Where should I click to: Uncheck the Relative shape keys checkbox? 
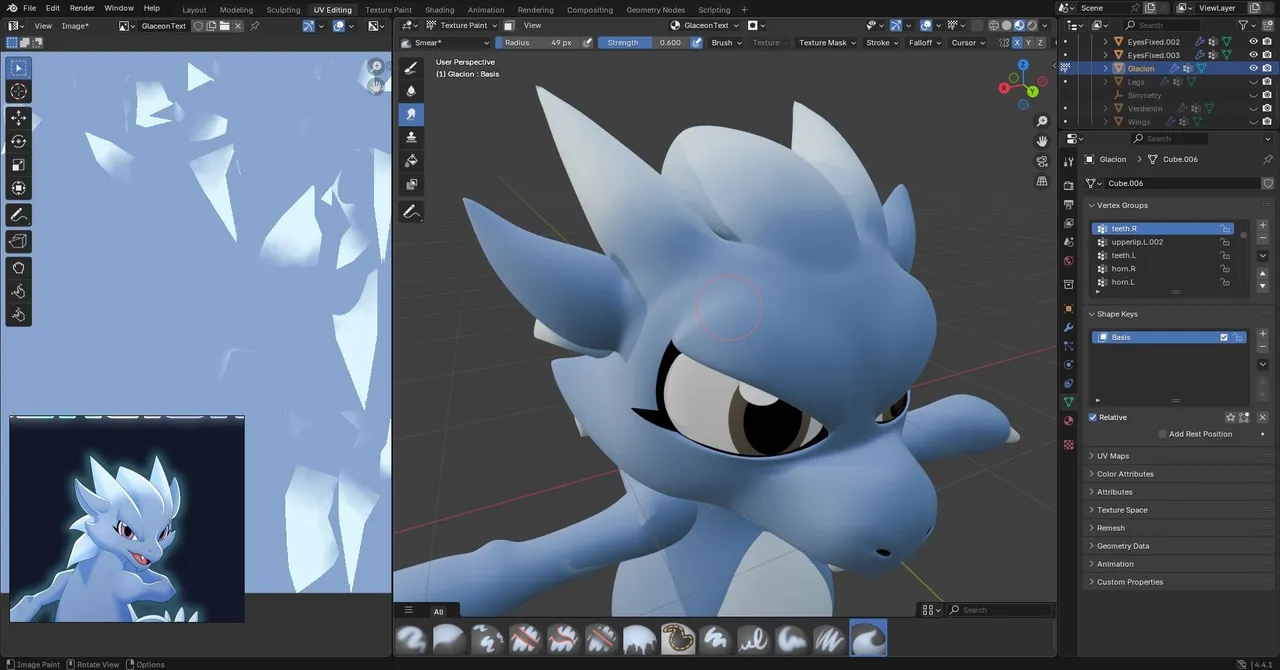point(1093,417)
